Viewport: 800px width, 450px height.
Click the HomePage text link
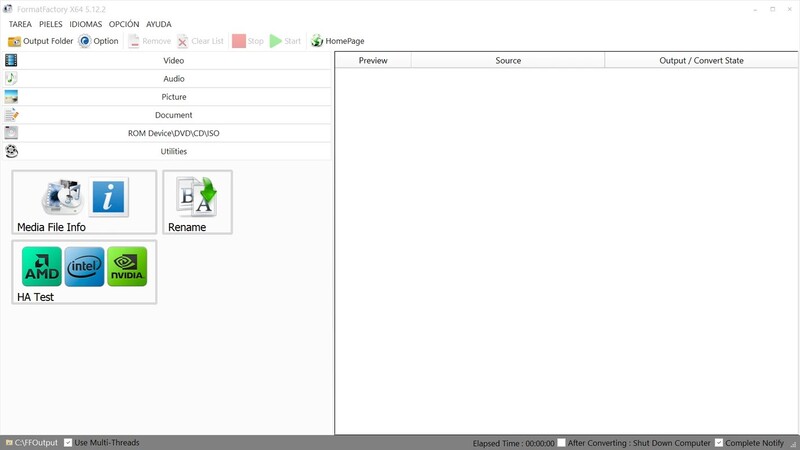click(345, 41)
